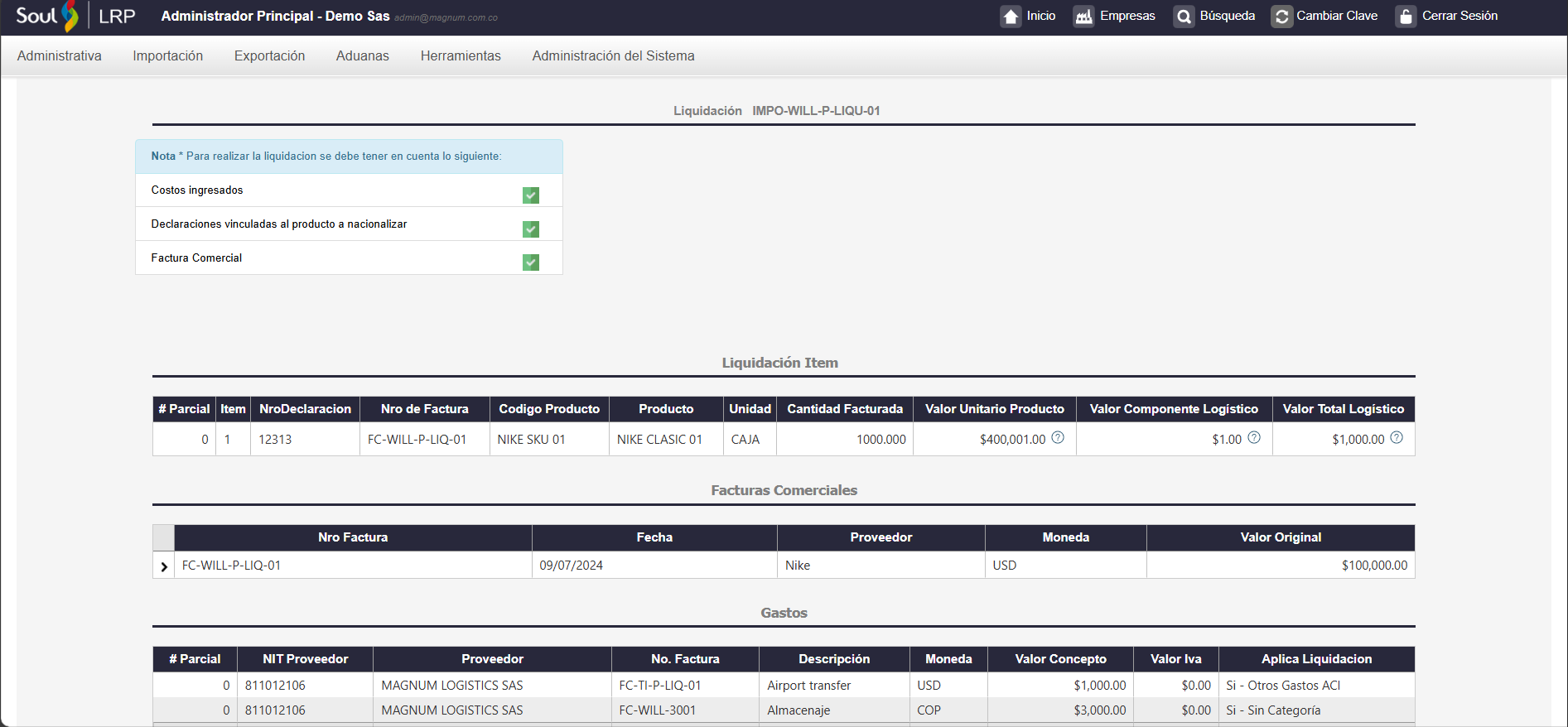Open the Empresas factory icon
Image resolution: width=1568 pixels, height=727 pixels.
tap(1083, 17)
